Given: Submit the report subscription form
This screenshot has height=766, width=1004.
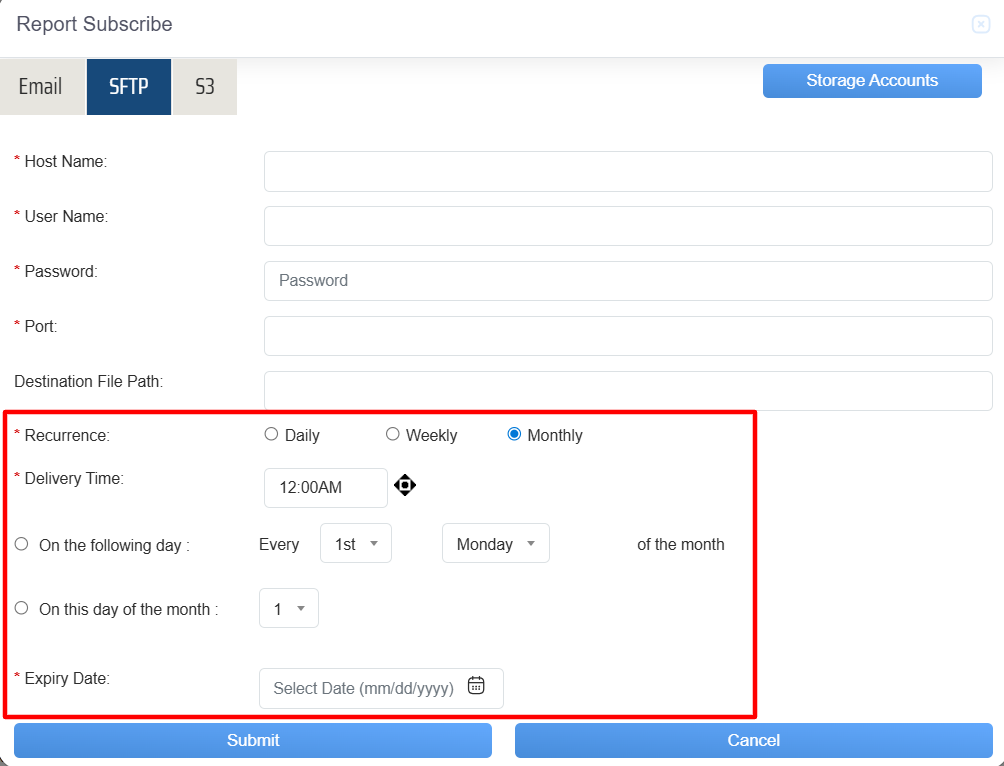Looking at the screenshot, I should pos(253,740).
